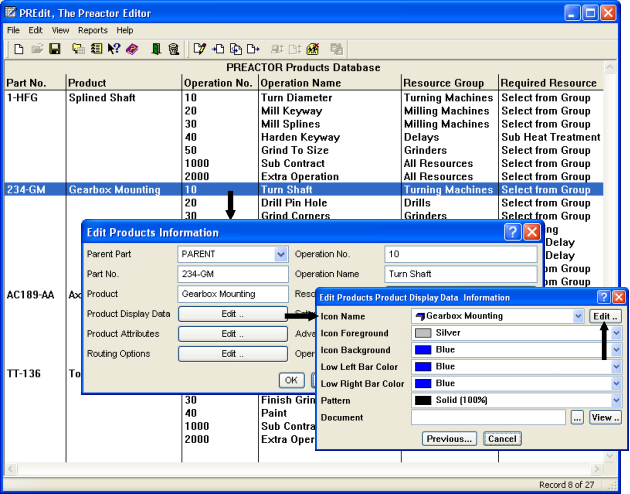The height and width of the screenshot is (494, 630).
Task: Click the Document input field
Action: pos(489,418)
